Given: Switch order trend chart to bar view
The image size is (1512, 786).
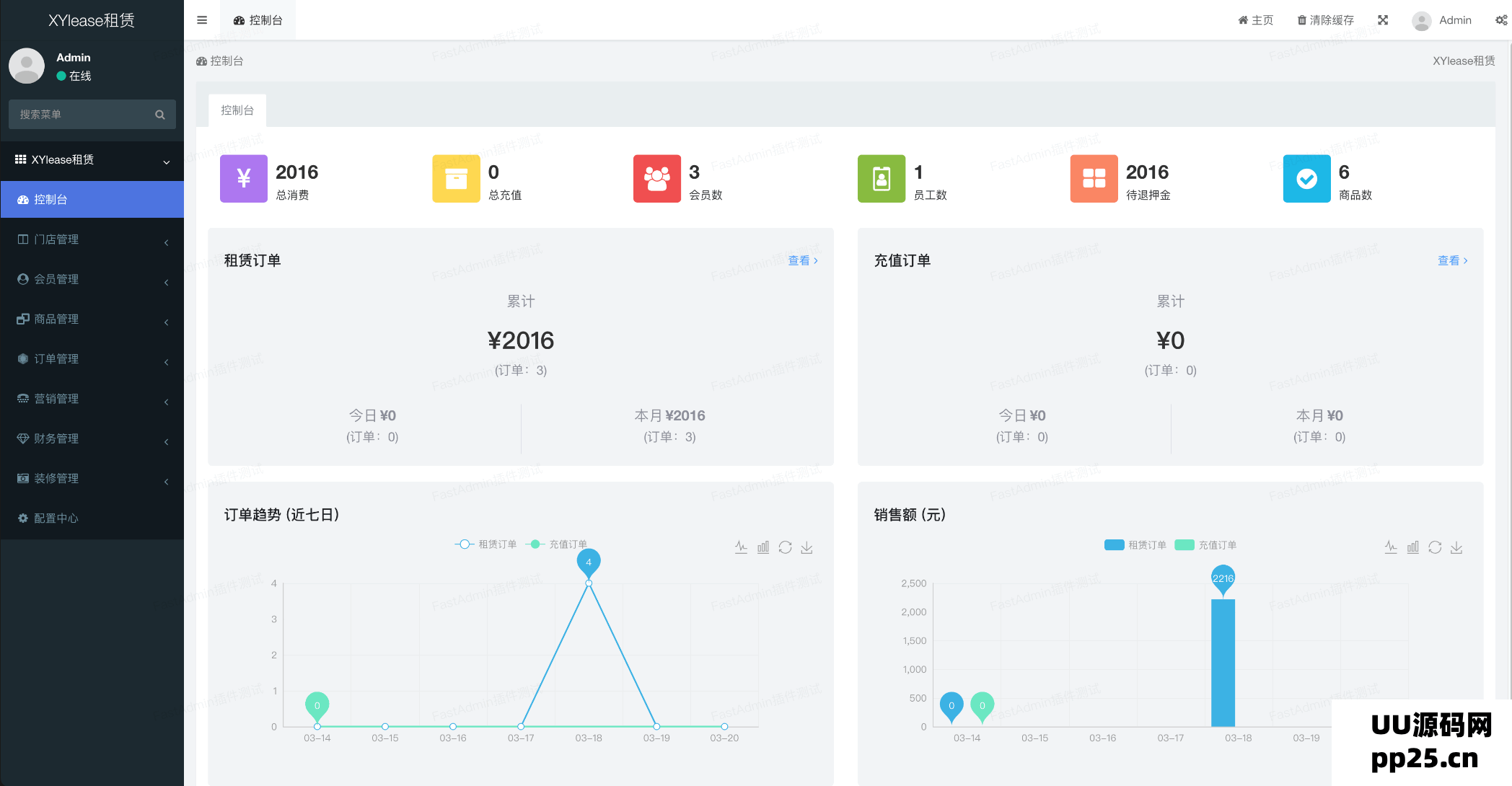Looking at the screenshot, I should tap(763, 547).
